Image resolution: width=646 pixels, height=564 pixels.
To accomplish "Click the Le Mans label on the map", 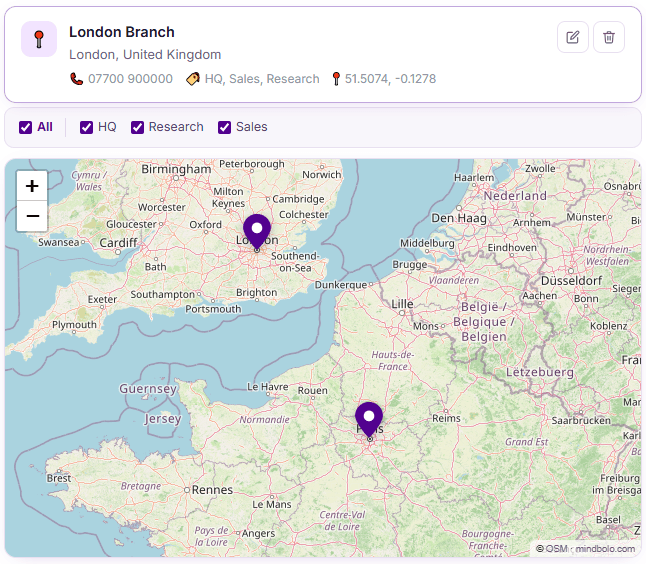I will click(272, 505).
